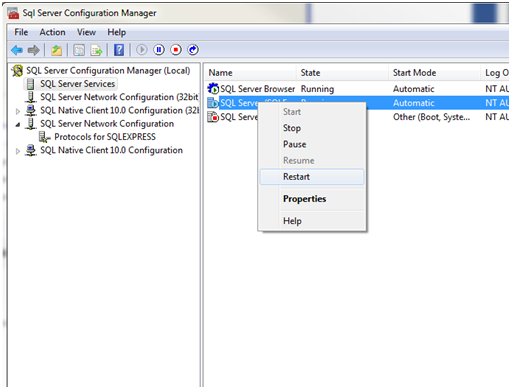
Task: Click the SQL Server Services tree icon
Action: 30,84
